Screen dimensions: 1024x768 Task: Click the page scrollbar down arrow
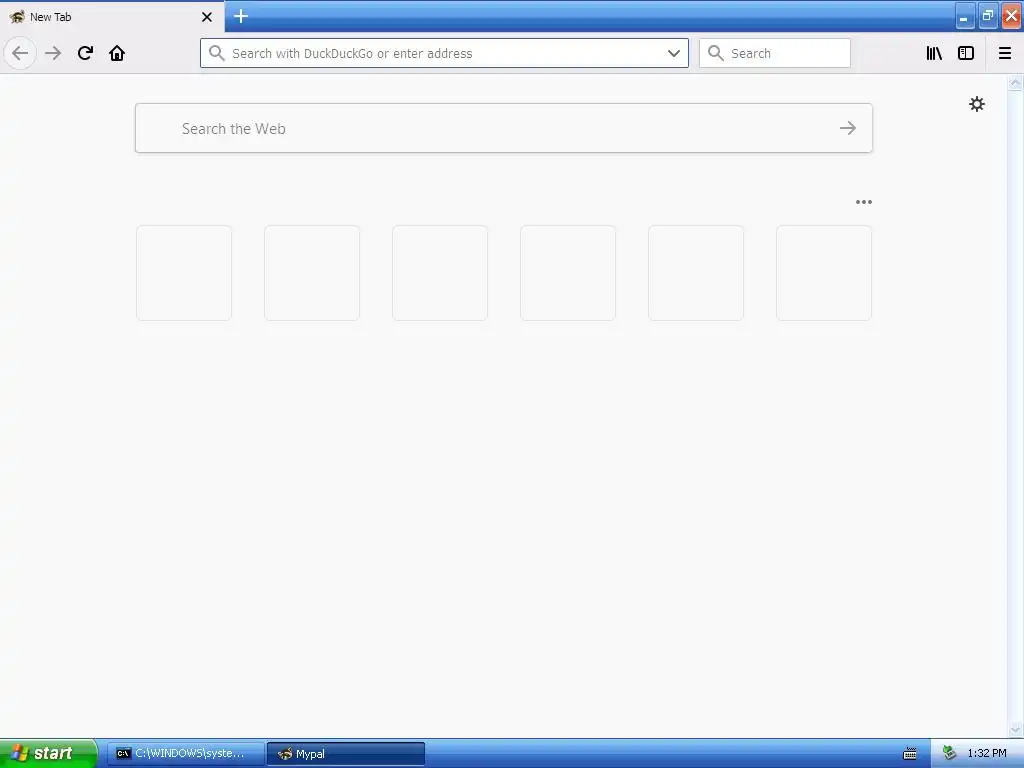point(1015,729)
